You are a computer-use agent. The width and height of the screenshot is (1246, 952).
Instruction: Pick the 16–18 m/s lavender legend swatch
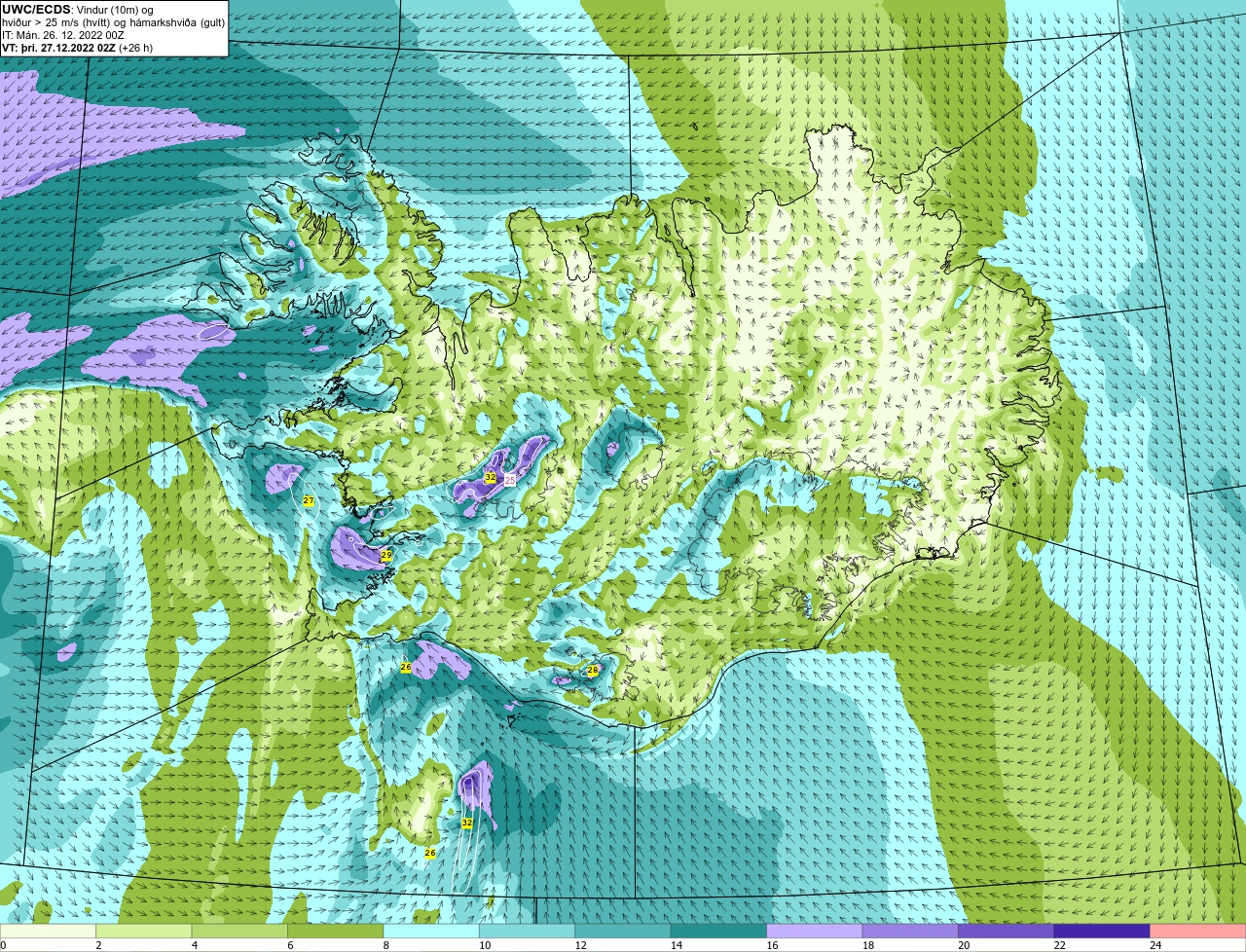(815, 931)
